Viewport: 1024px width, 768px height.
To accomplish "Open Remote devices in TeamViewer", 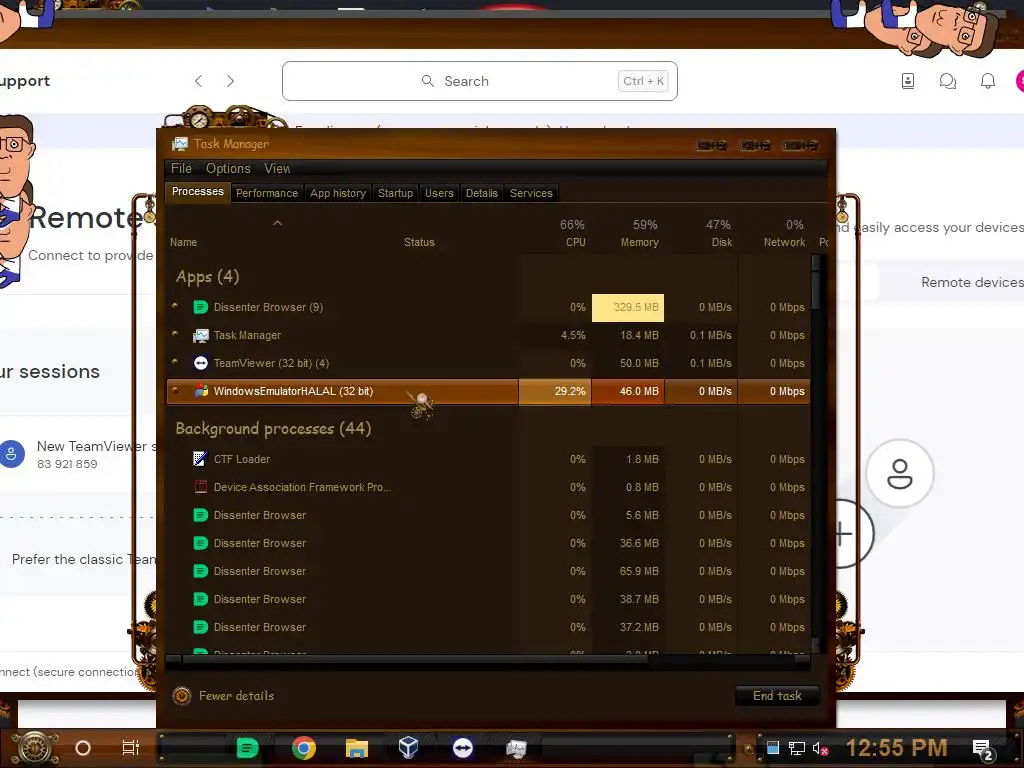I will (972, 282).
